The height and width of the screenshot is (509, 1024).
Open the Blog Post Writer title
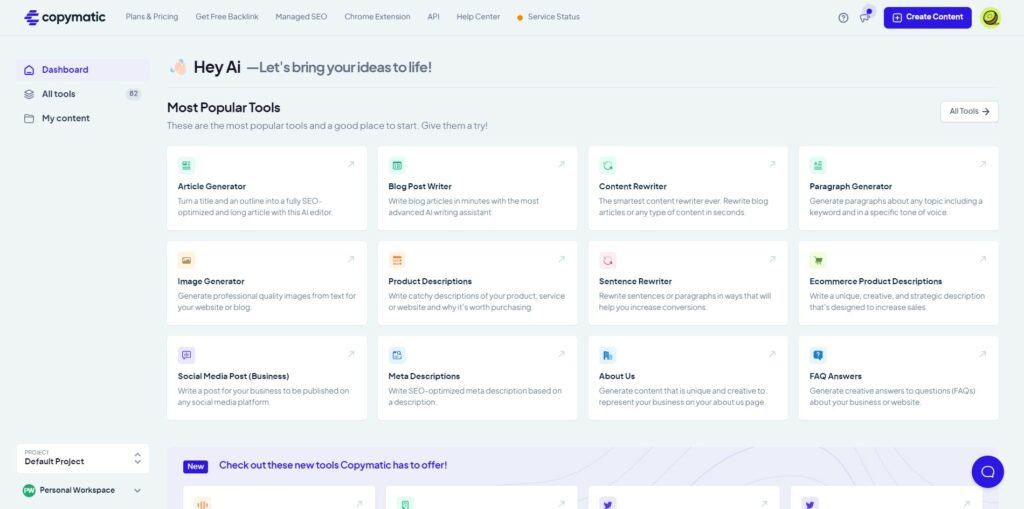point(420,186)
